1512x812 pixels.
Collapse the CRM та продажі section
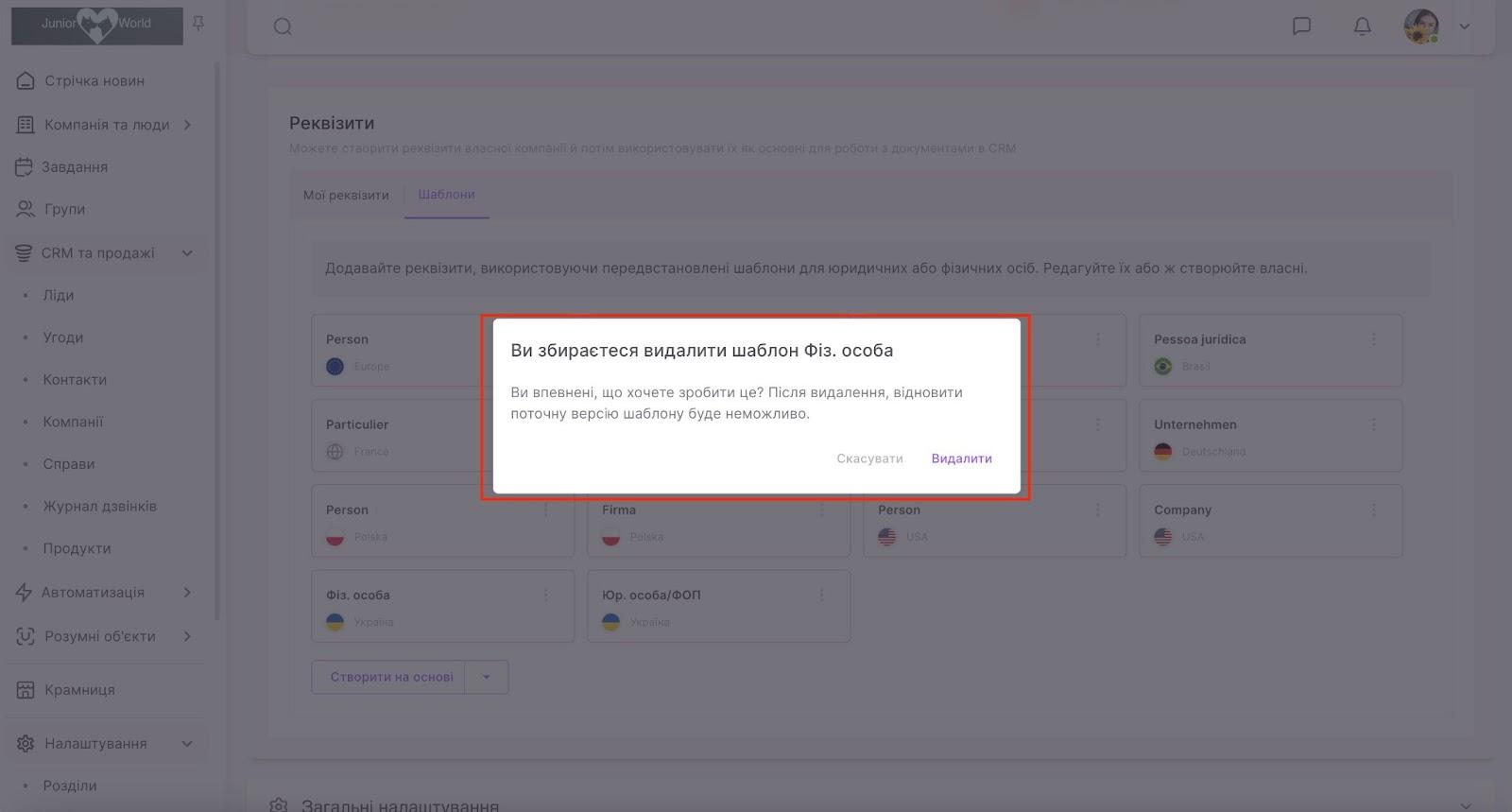187,253
